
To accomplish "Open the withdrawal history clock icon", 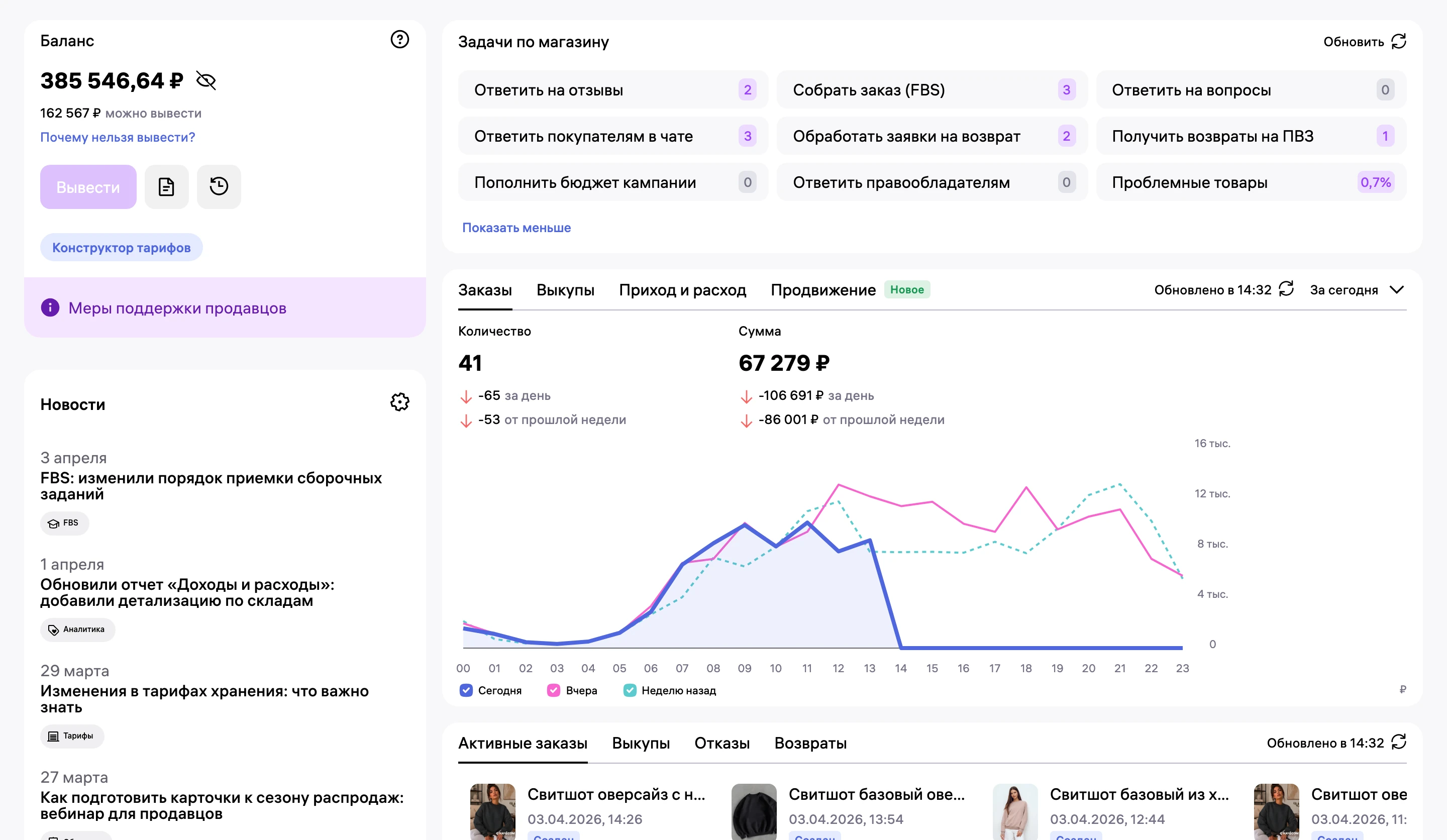I will point(219,186).
